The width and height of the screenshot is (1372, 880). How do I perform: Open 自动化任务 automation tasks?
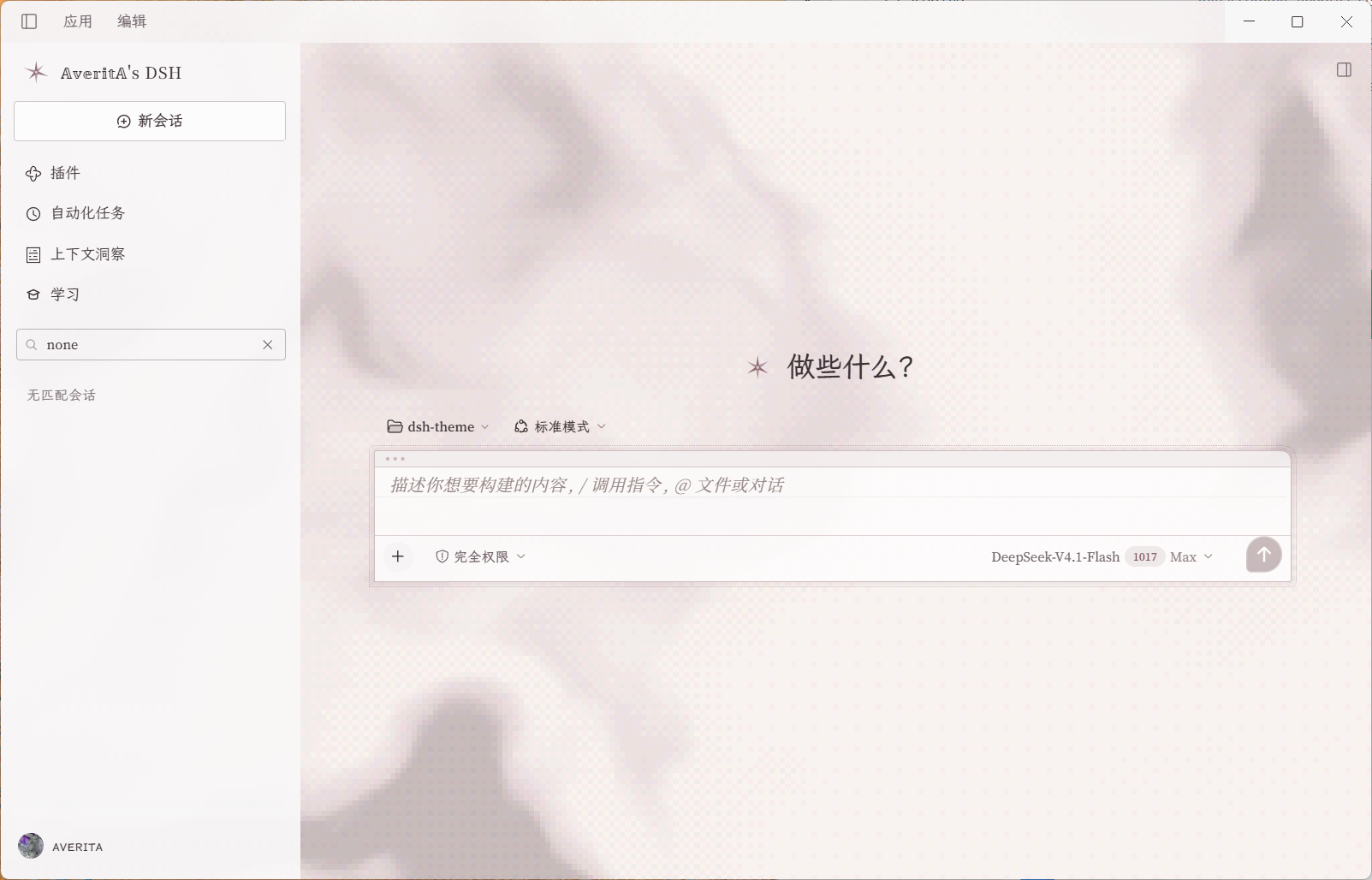tap(75, 213)
